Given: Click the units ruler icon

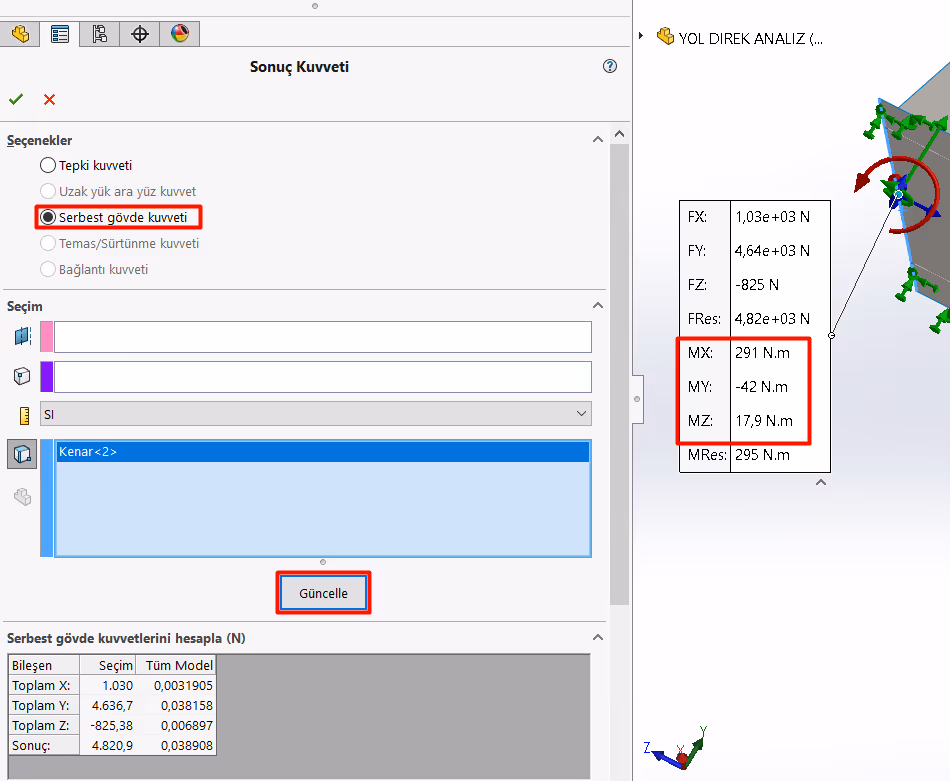Looking at the screenshot, I should click(24, 415).
